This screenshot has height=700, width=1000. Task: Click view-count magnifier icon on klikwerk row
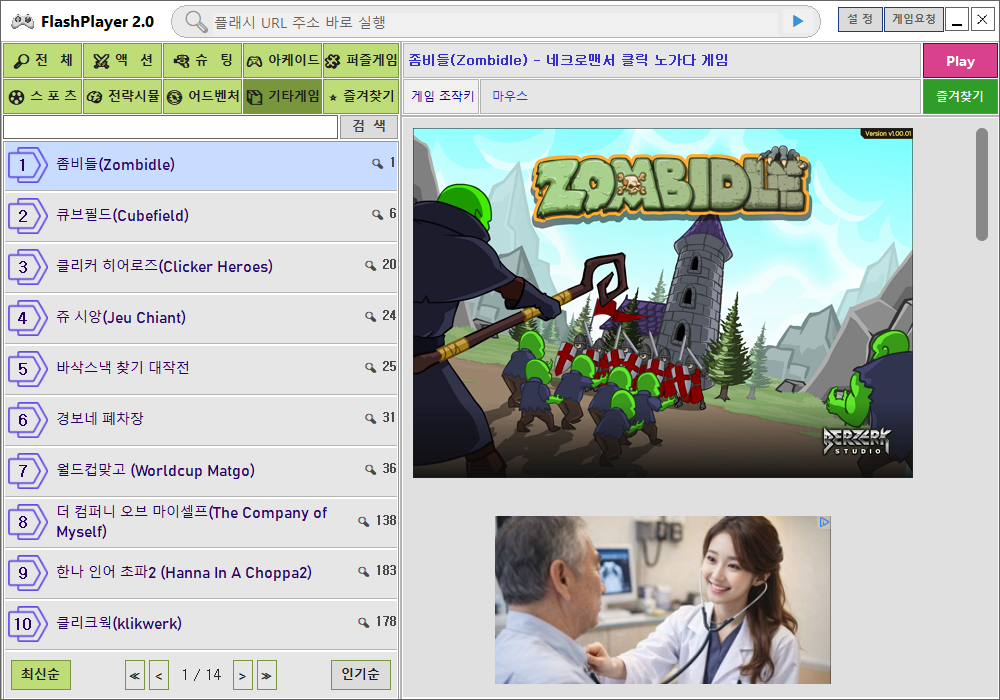pyautogui.click(x=364, y=622)
